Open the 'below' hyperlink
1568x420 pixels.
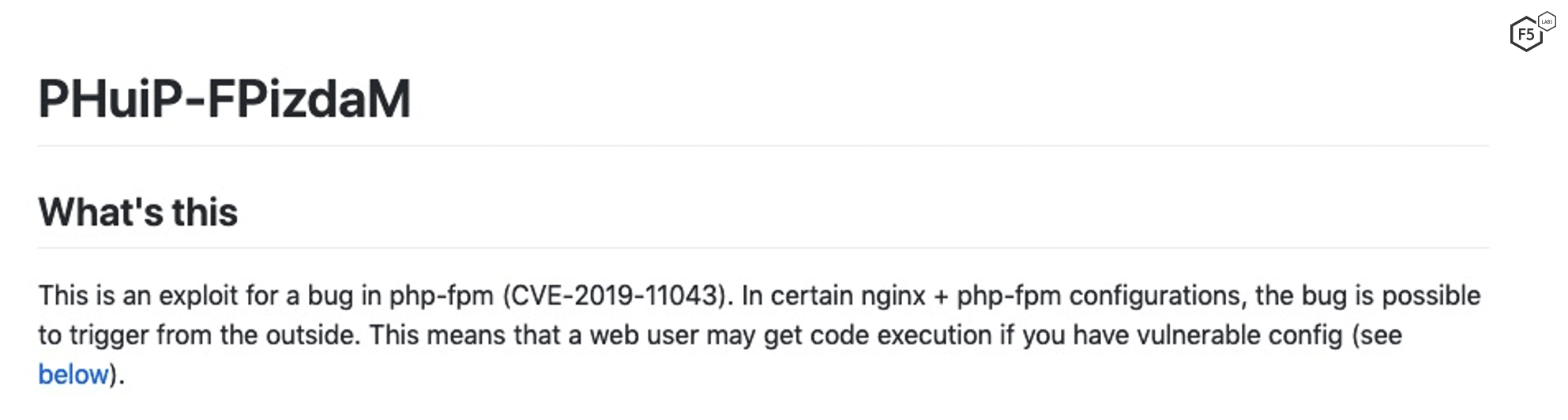pos(73,374)
